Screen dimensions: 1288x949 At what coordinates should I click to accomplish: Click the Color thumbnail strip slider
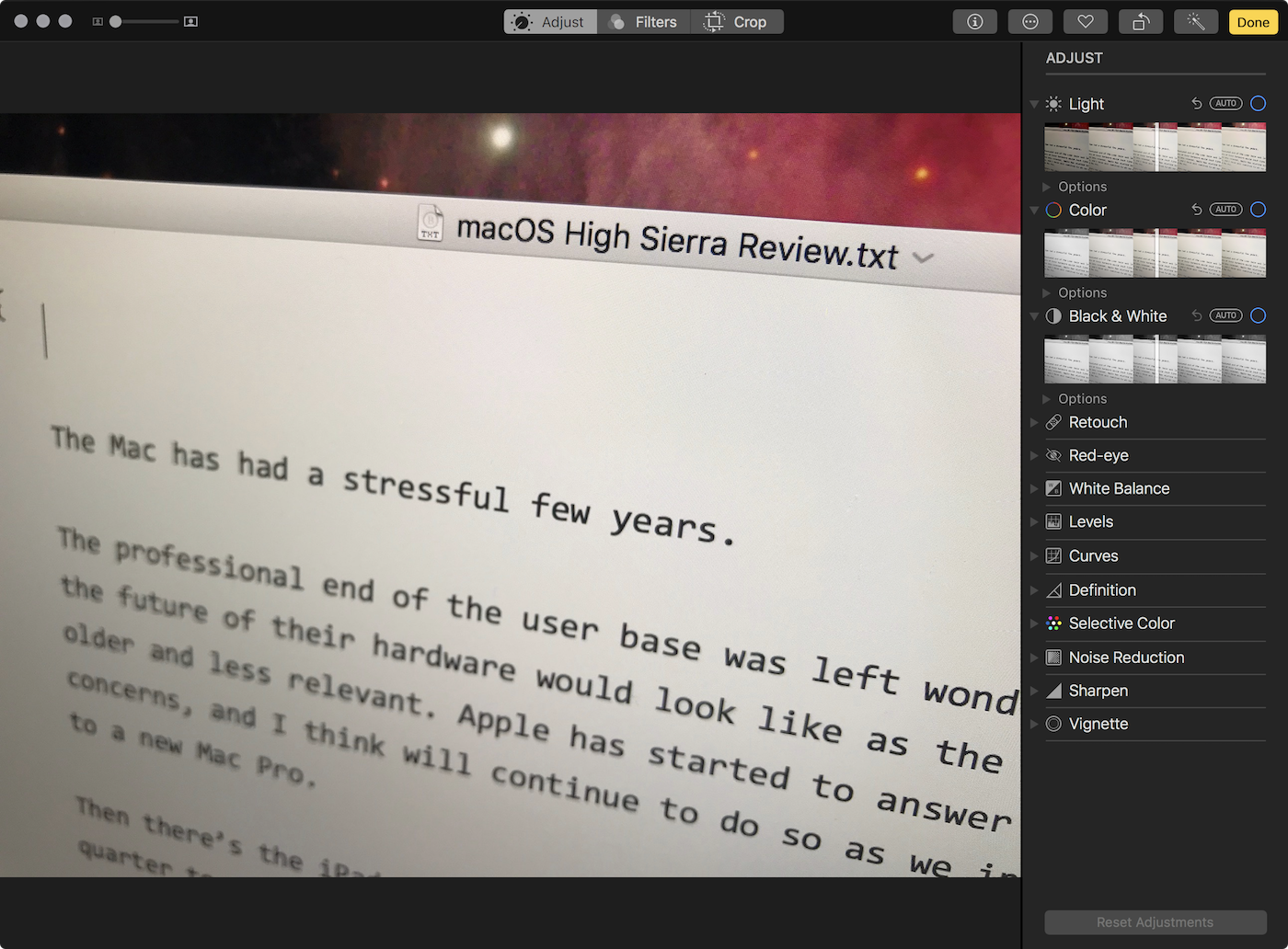[x=1156, y=253]
